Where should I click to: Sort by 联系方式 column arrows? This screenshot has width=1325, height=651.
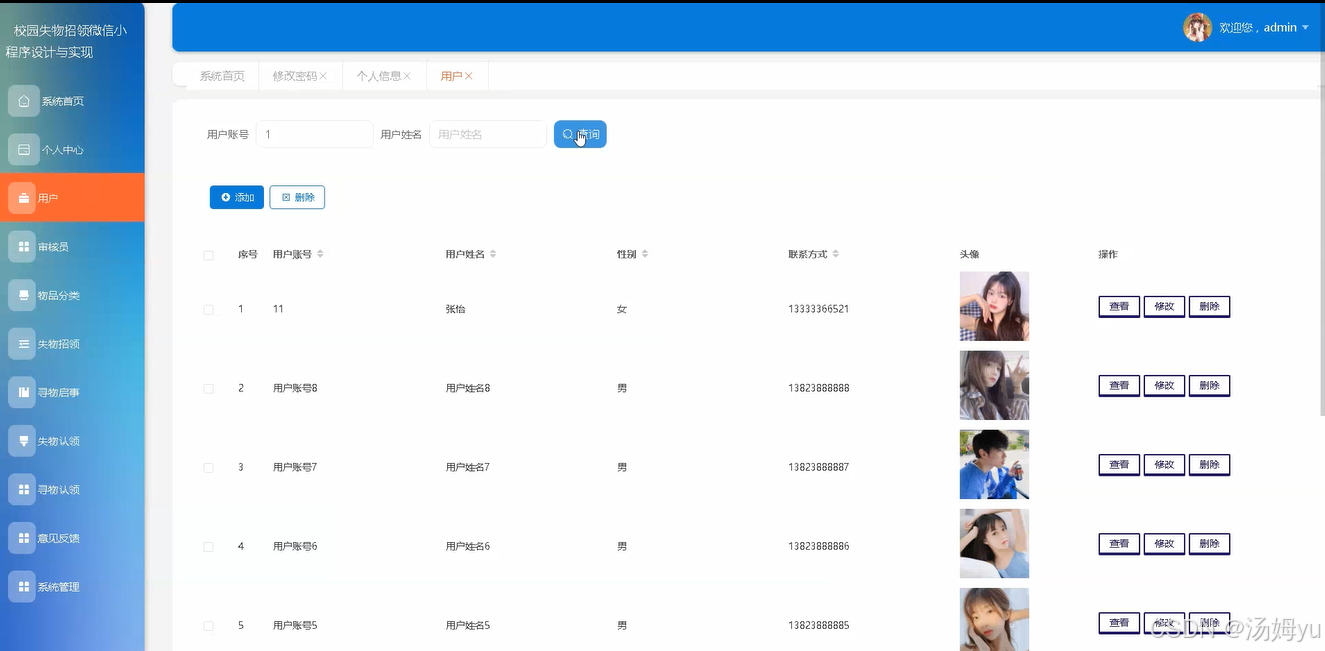(836, 254)
